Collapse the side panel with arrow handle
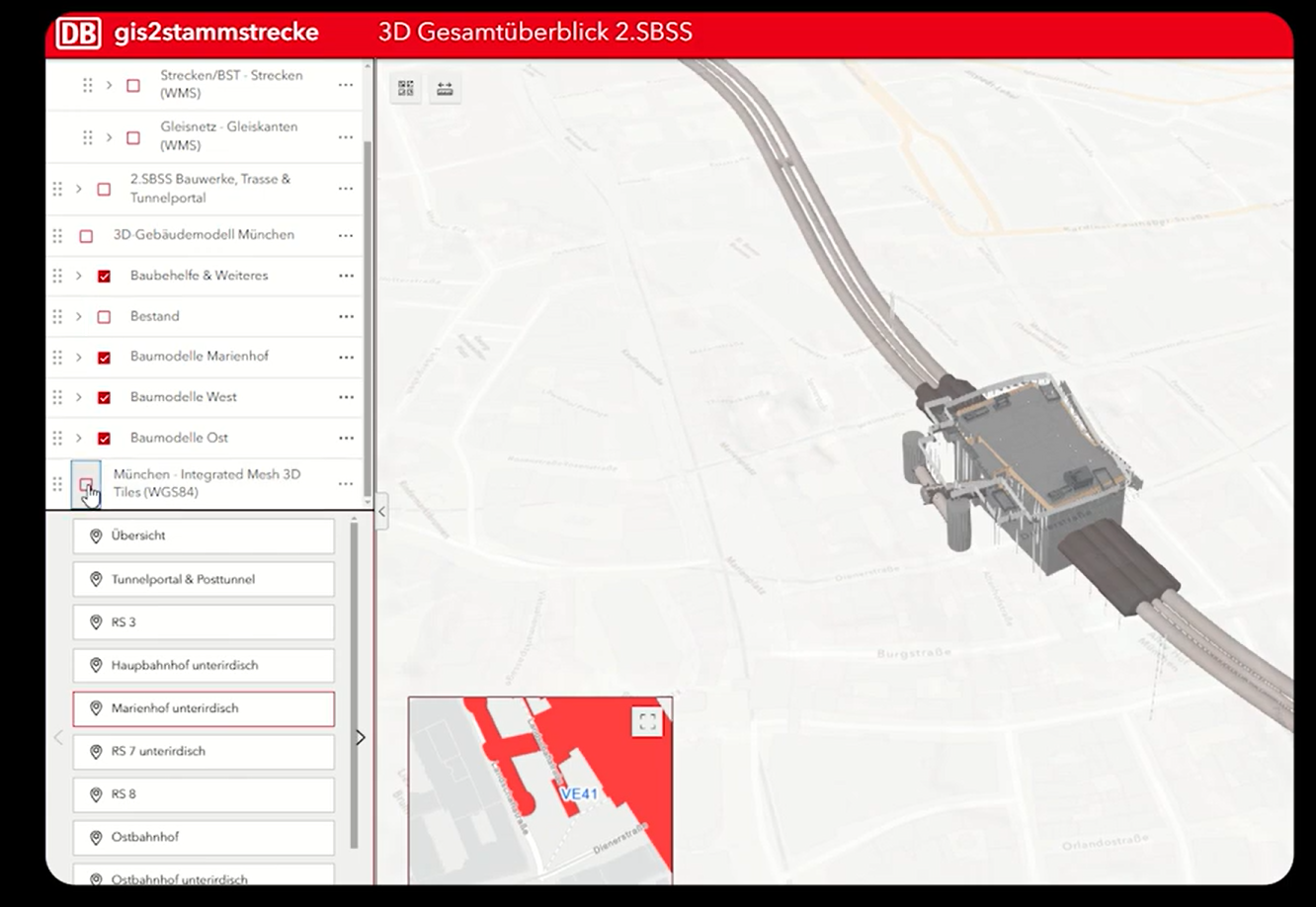Viewport: 1316px width, 907px height. pyautogui.click(x=381, y=512)
